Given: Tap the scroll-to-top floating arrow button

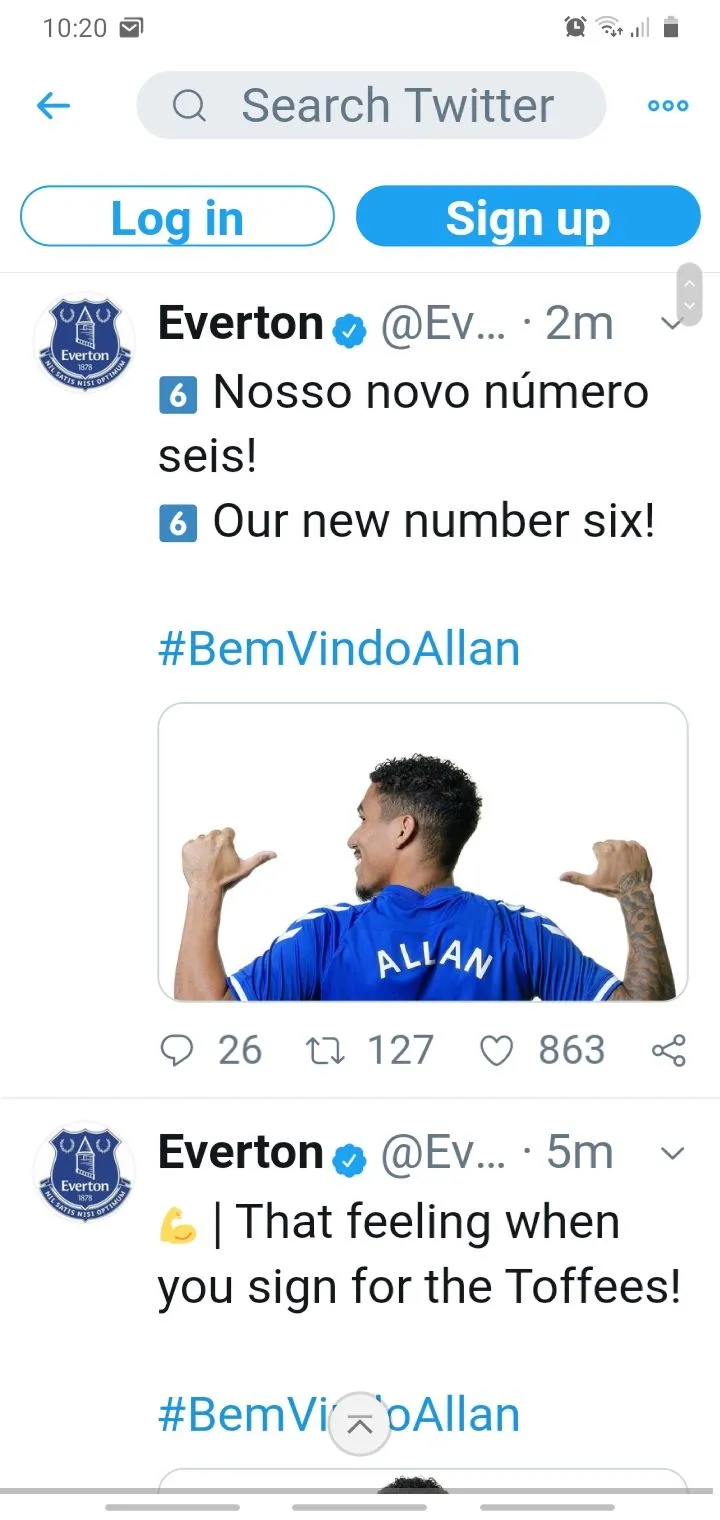Looking at the screenshot, I should 360,1424.
